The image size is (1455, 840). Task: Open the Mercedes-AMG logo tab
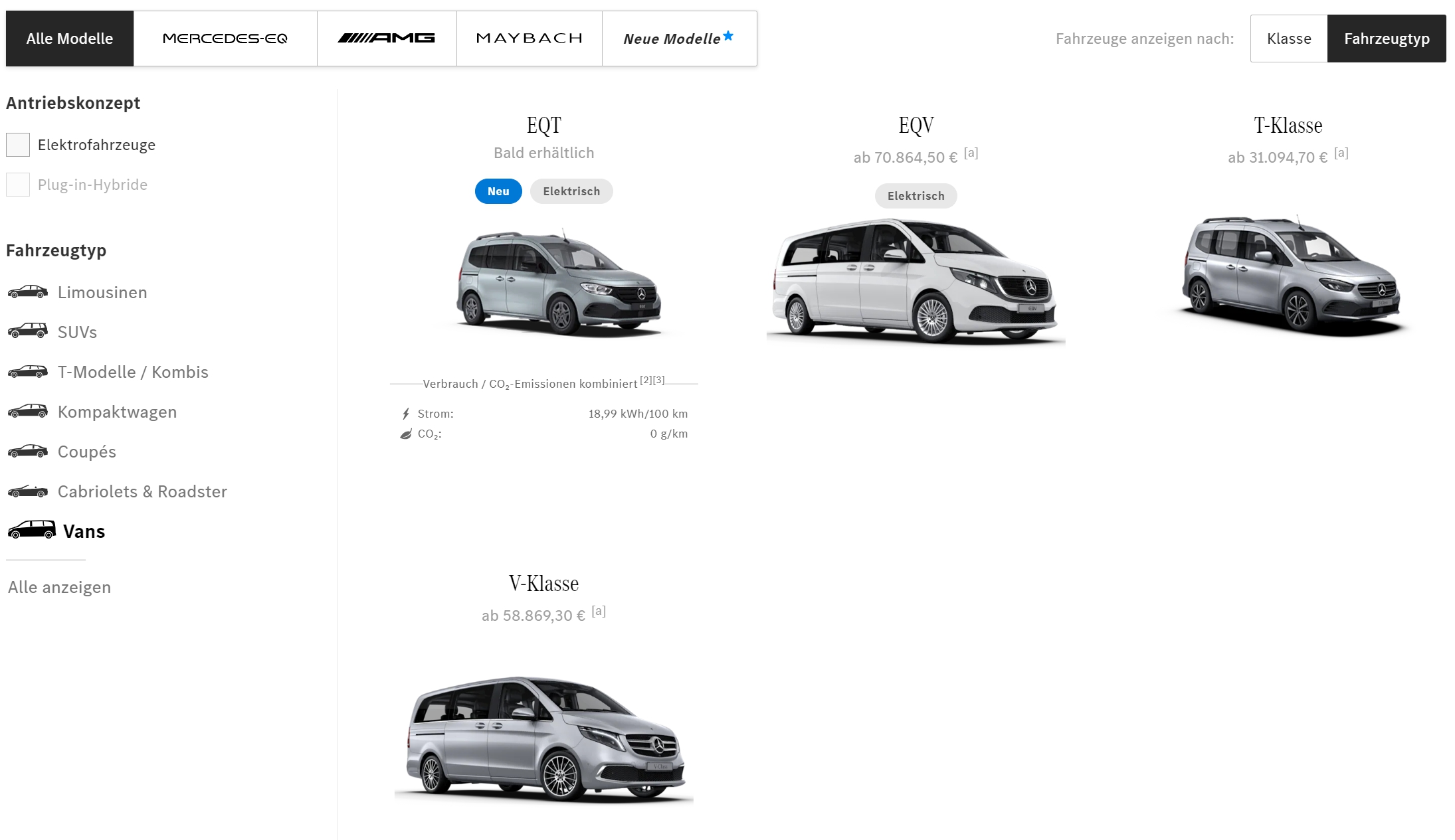coord(386,39)
